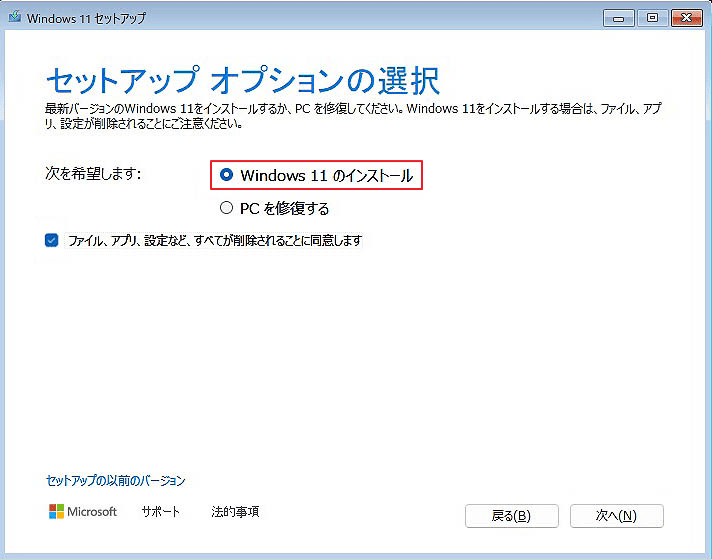Click the Windows 11 setup title bar icon
This screenshot has height=559, width=712.
coord(15,17)
